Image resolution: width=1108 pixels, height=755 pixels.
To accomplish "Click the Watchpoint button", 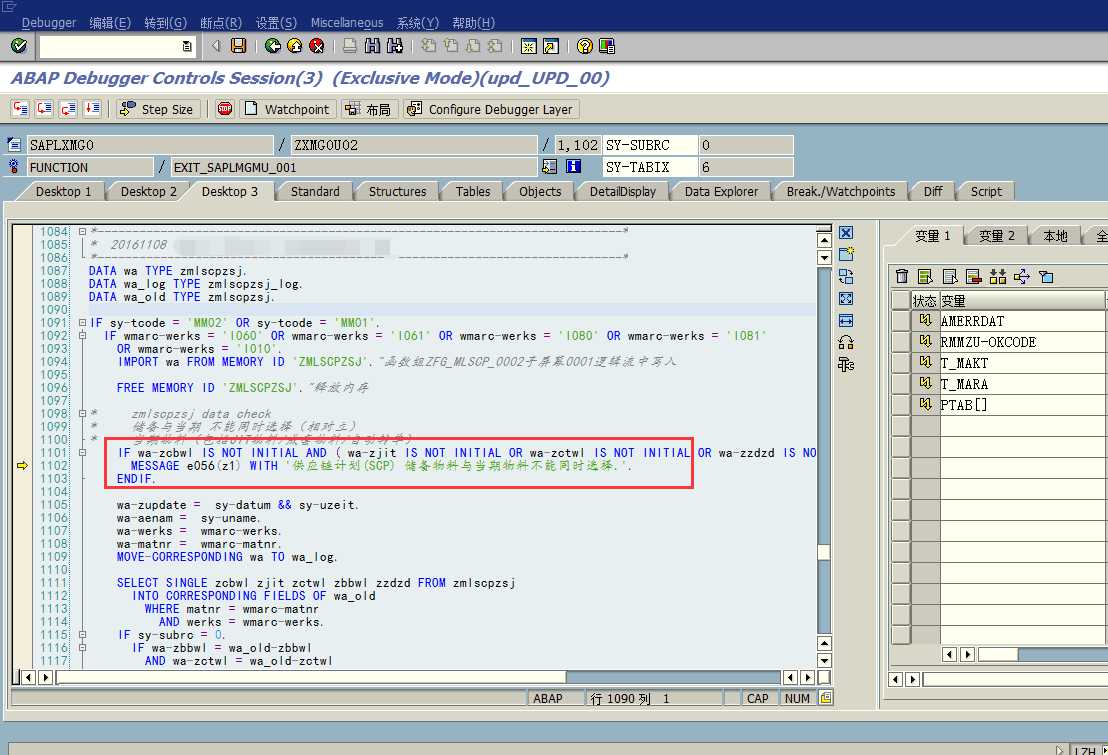I will [x=288, y=109].
